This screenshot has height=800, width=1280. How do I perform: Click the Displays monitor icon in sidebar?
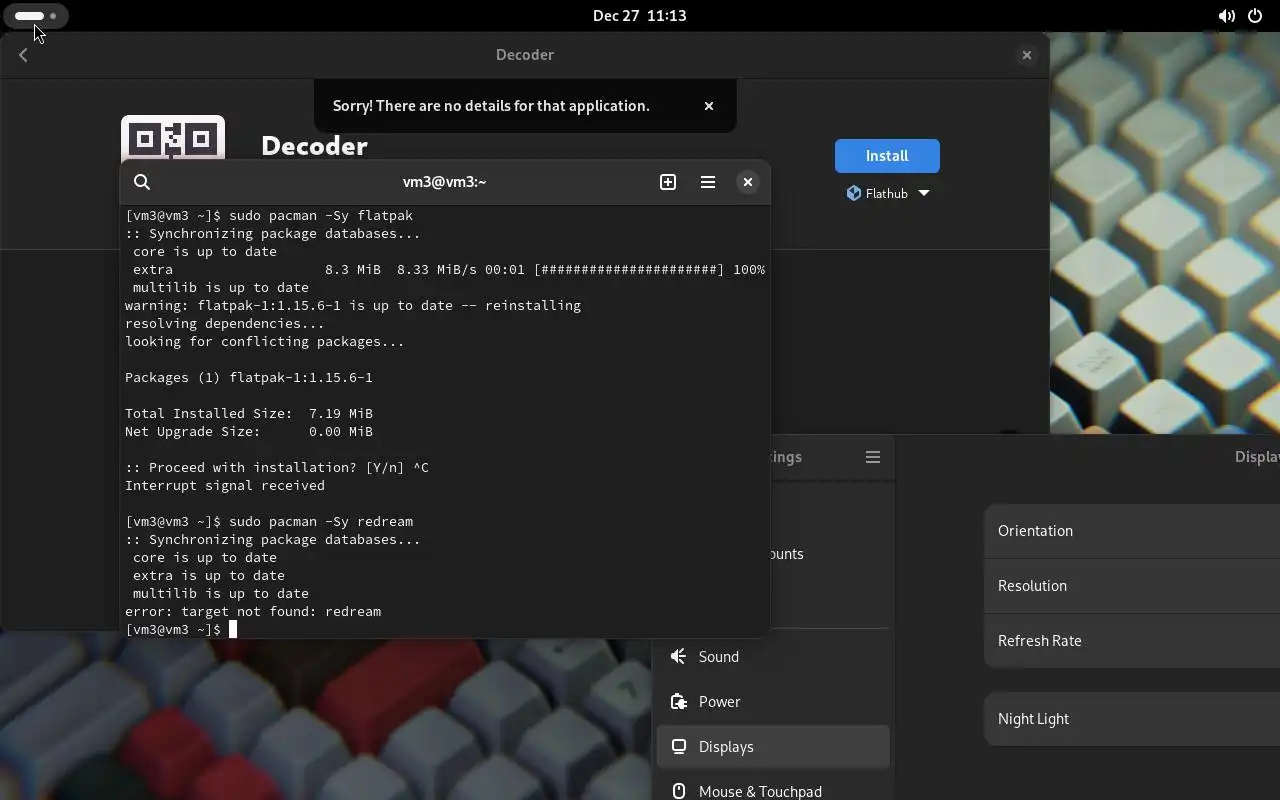pyautogui.click(x=679, y=747)
